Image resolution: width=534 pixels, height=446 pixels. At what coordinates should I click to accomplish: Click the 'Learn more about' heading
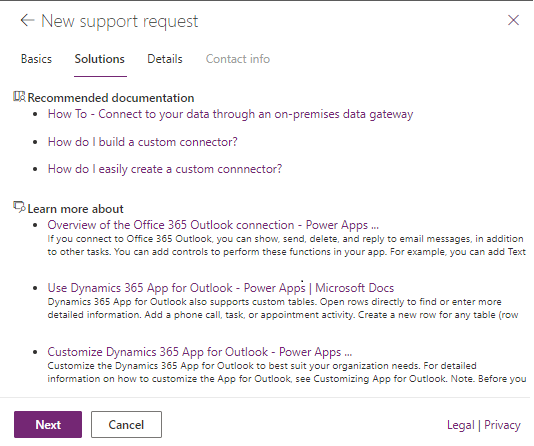(75, 209)
